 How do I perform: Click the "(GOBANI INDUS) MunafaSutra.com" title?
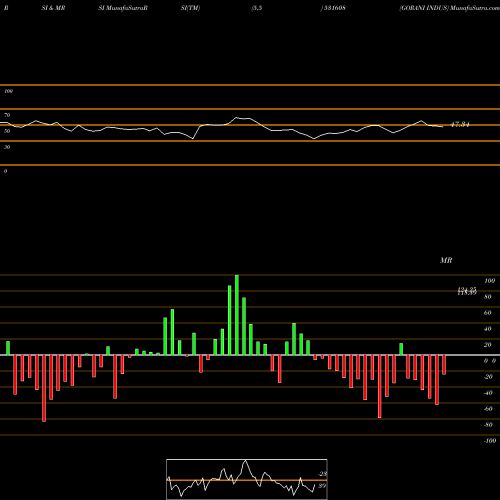[x=449, y=8]
